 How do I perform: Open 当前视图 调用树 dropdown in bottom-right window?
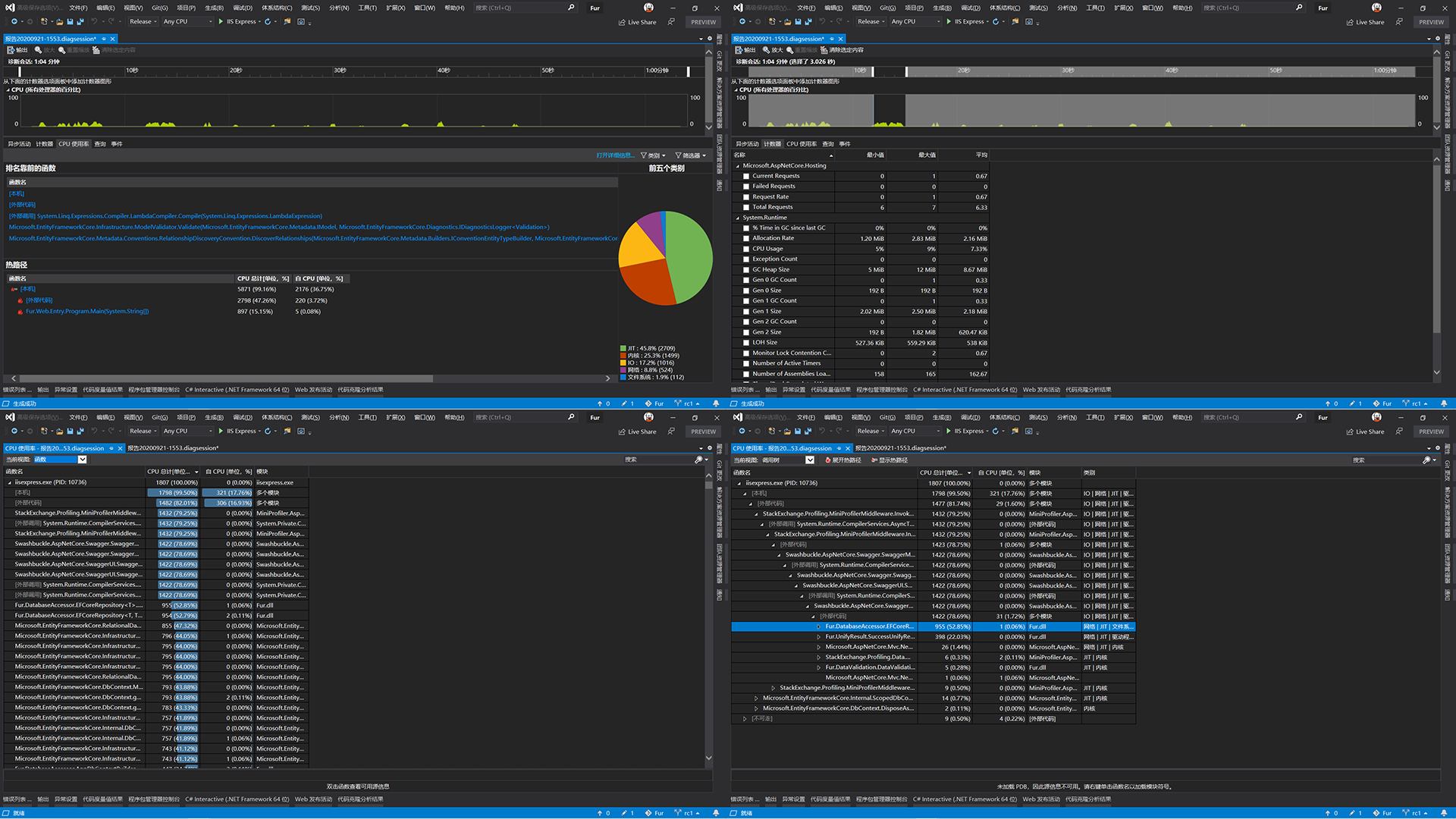tap(809, 460)
